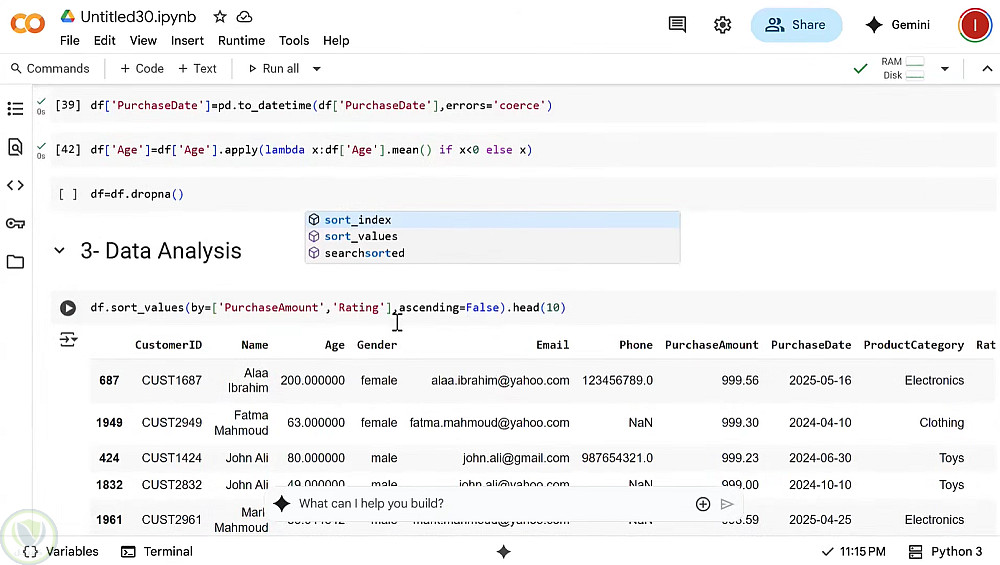Open the files folder icon in sidebar
The height and width of the screenshot is (565, 1000).
point(15,262)
